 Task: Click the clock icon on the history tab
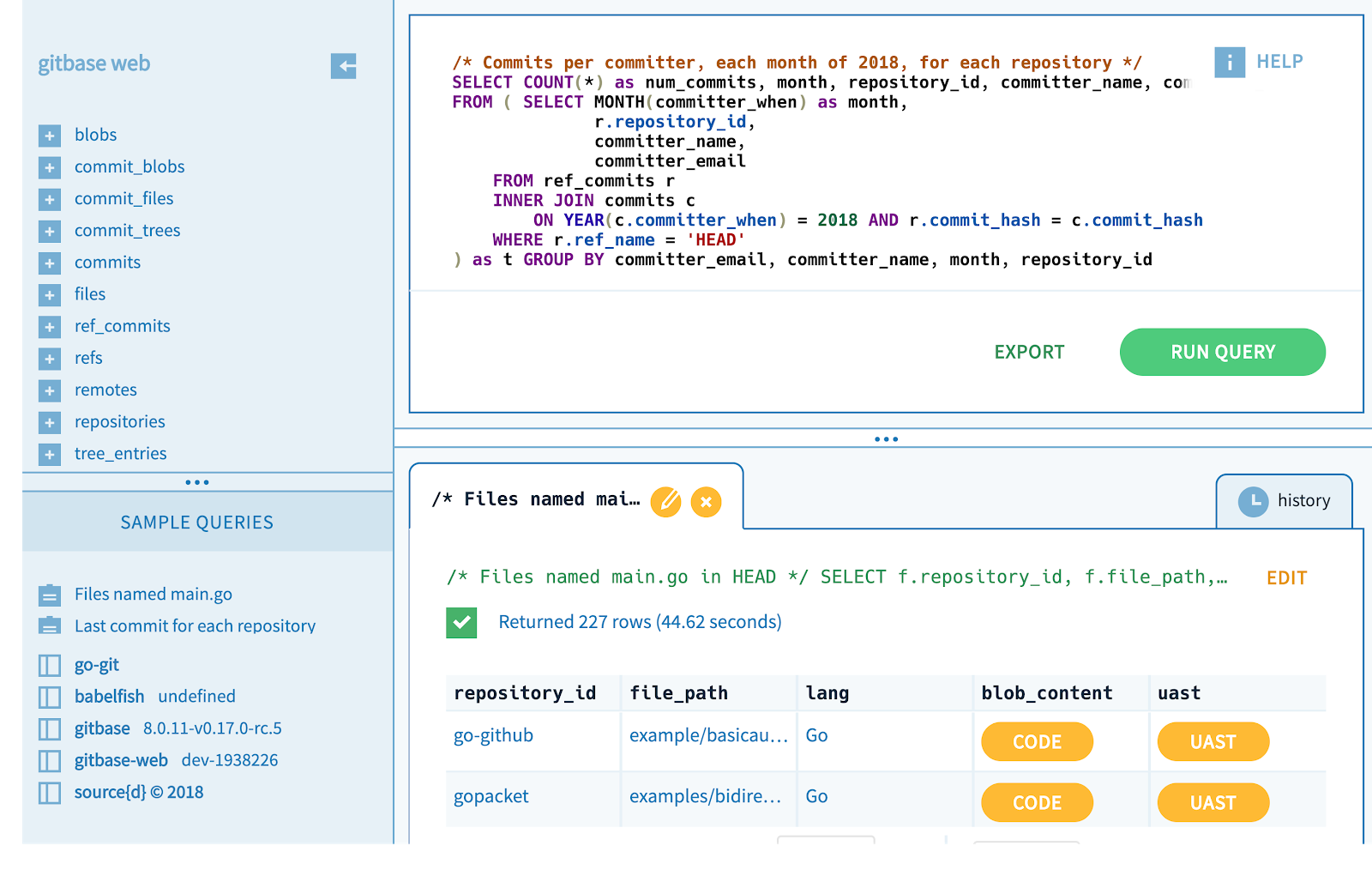pos(1252,501)
